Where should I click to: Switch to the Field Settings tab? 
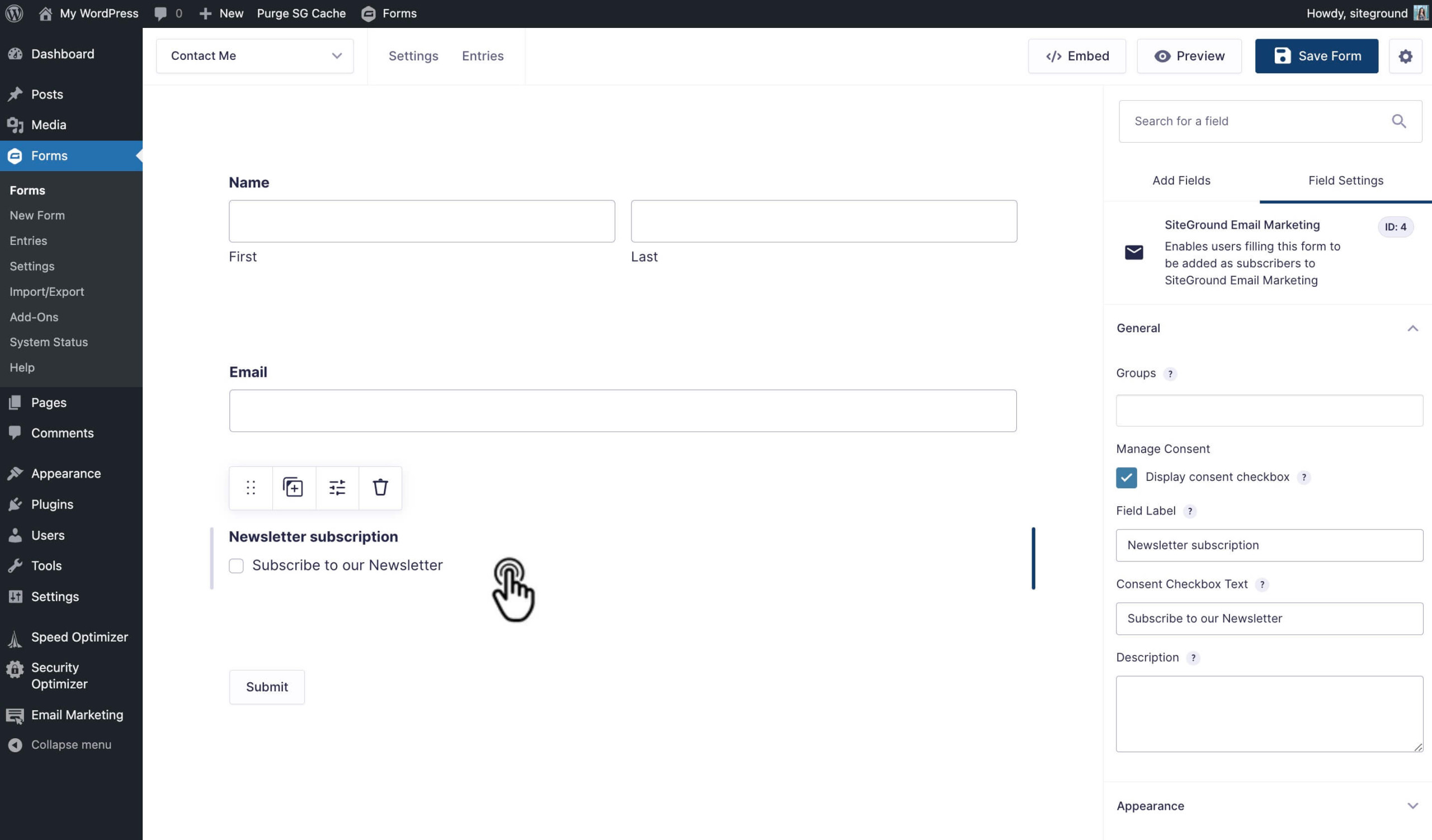pos(1345,181)
